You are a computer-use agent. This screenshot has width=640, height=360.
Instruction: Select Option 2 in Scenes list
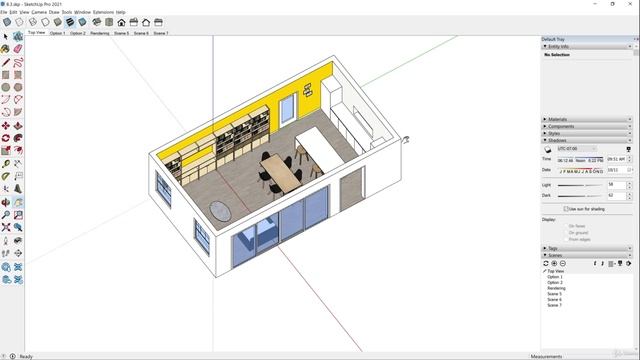pos(555,282)
